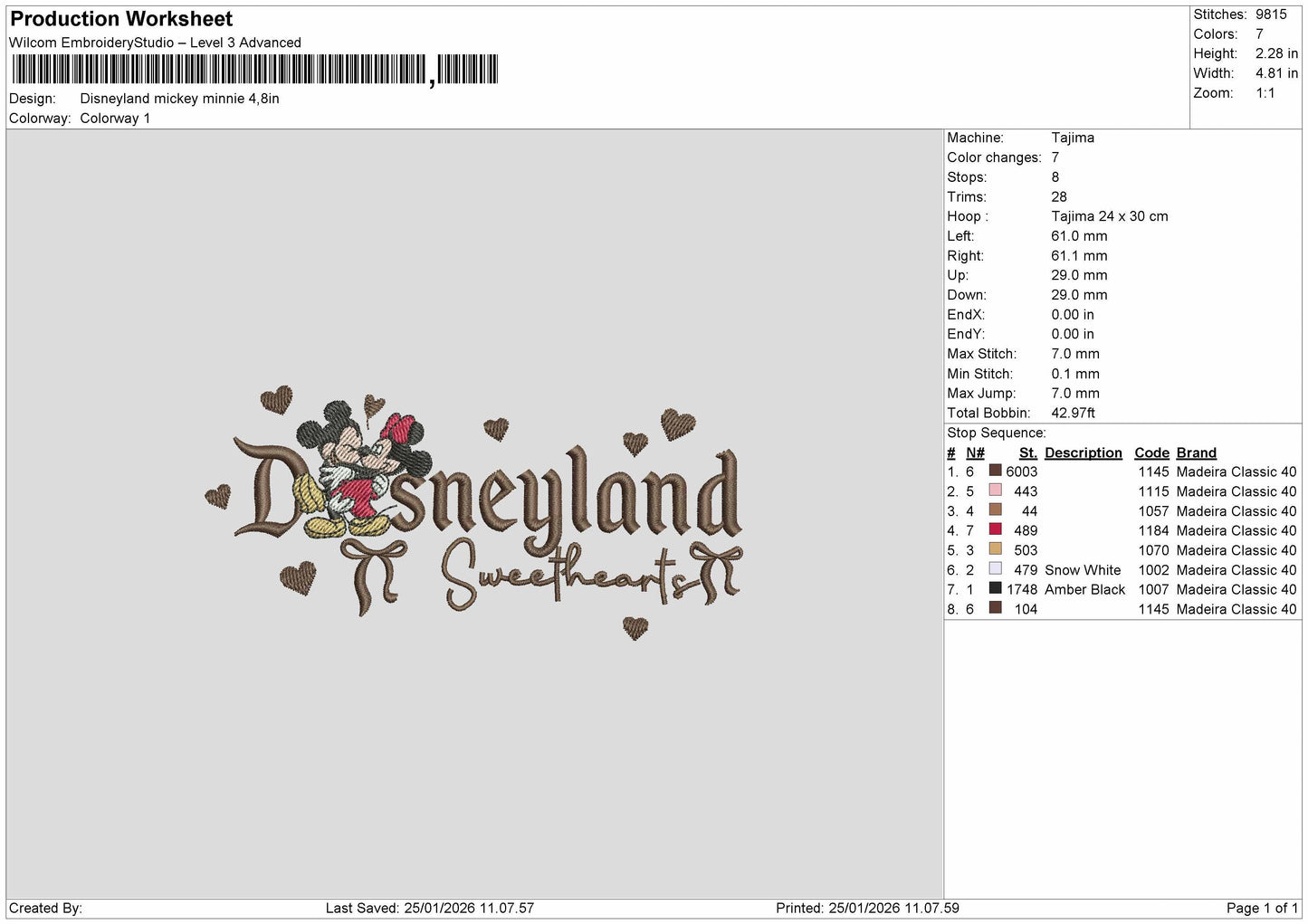Click the pink swatch for stop 2
Image resolution: width=1308 pixels, height=924 pixels.
996,491
